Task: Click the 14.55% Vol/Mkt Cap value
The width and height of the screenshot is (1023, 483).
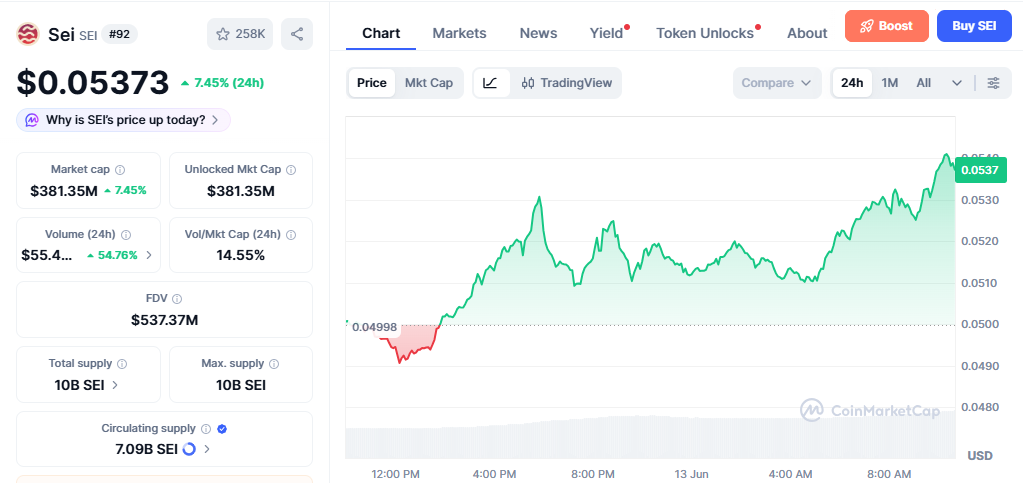Action: pos(241,255)
